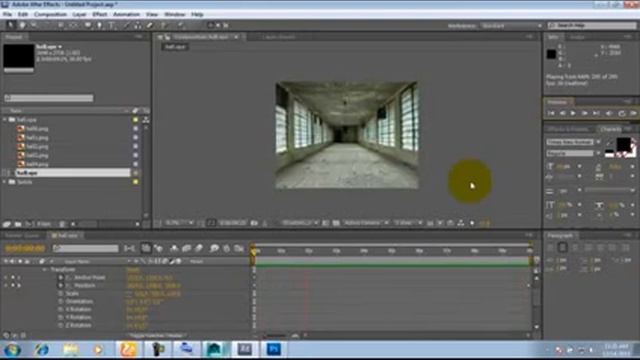Switch to the Audio tab

(x=578, y=37)
